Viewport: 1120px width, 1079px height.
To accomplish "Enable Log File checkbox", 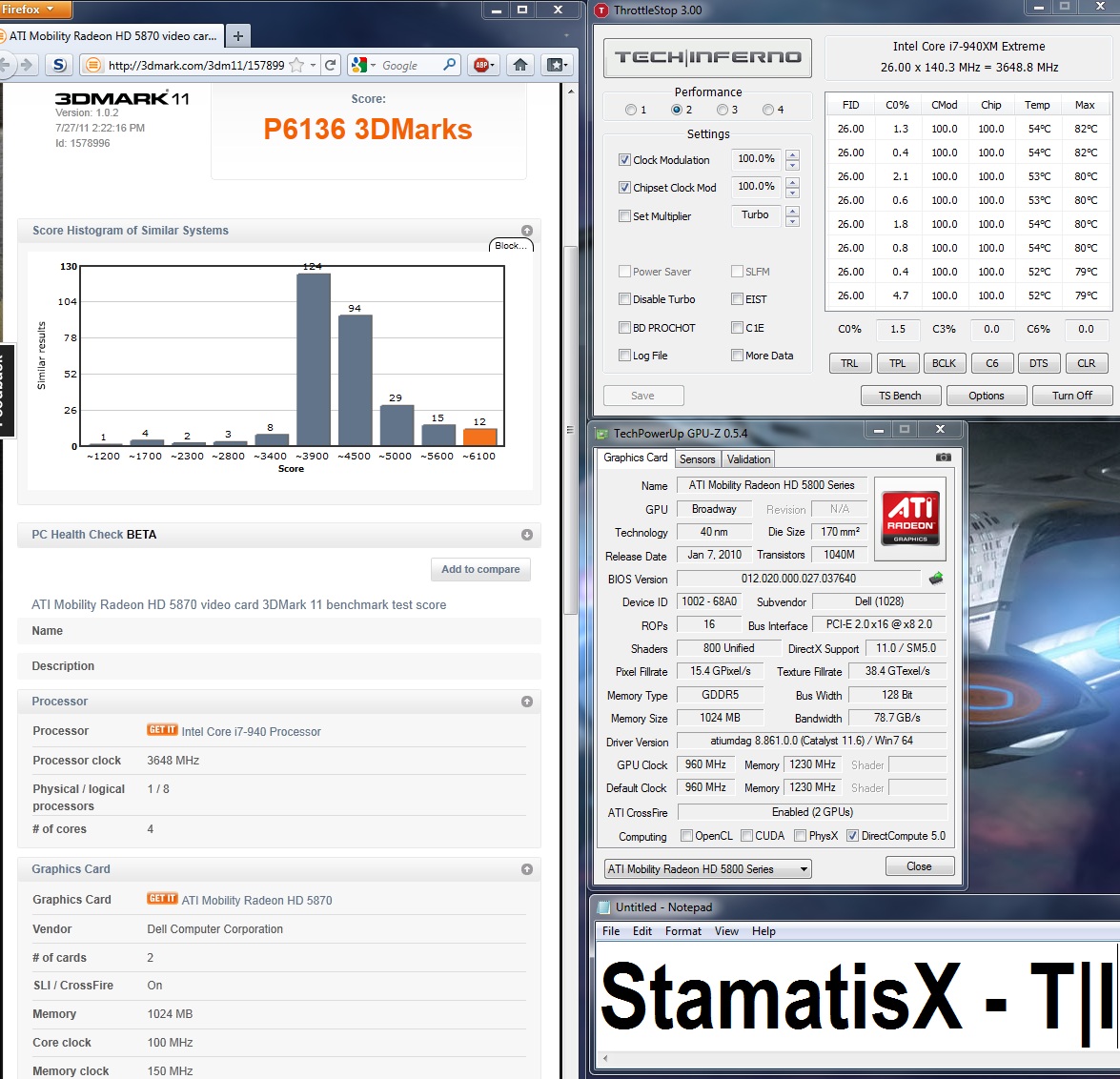I will pos(625,355).
